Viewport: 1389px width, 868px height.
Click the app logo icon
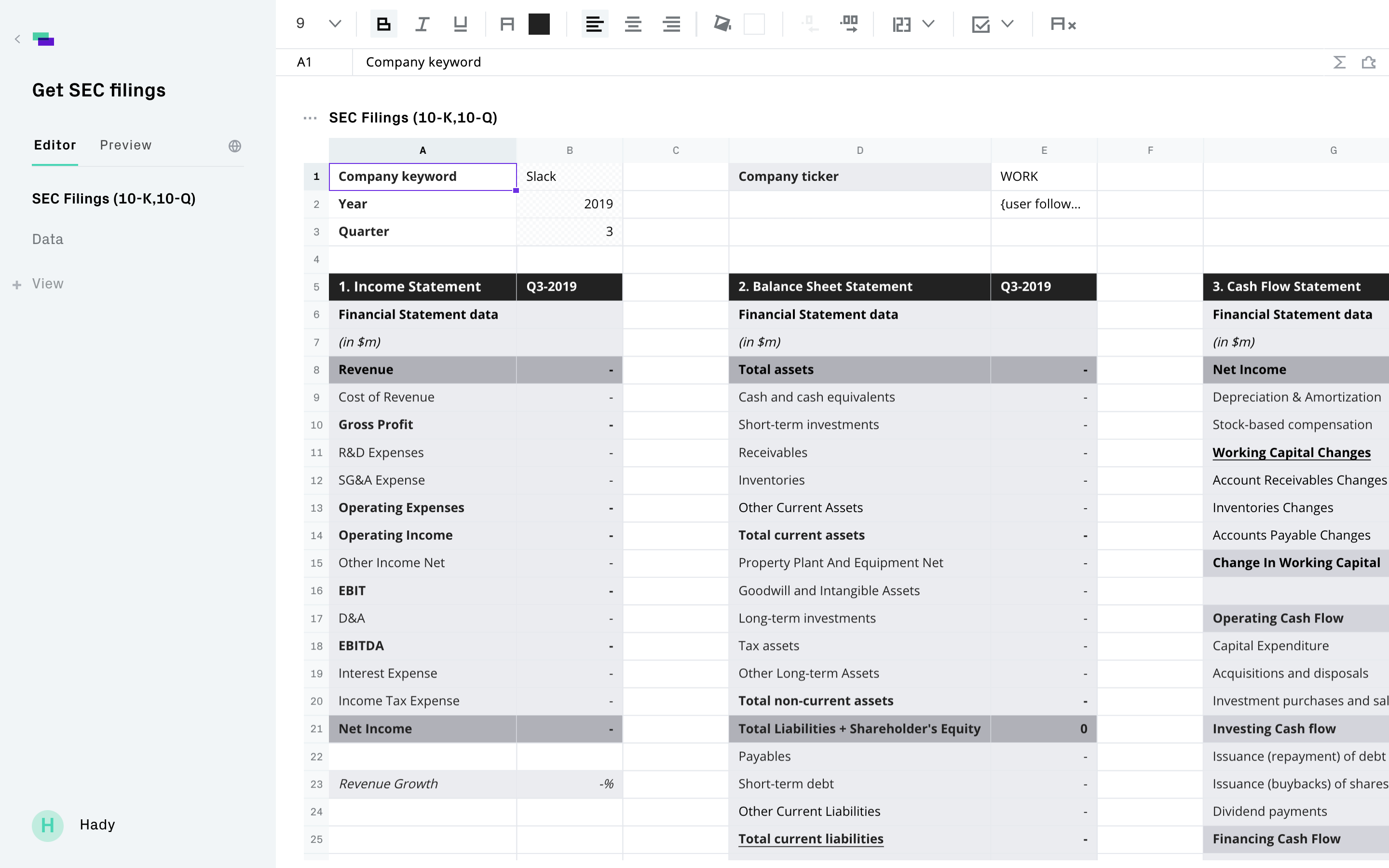(x=43, y=39)
